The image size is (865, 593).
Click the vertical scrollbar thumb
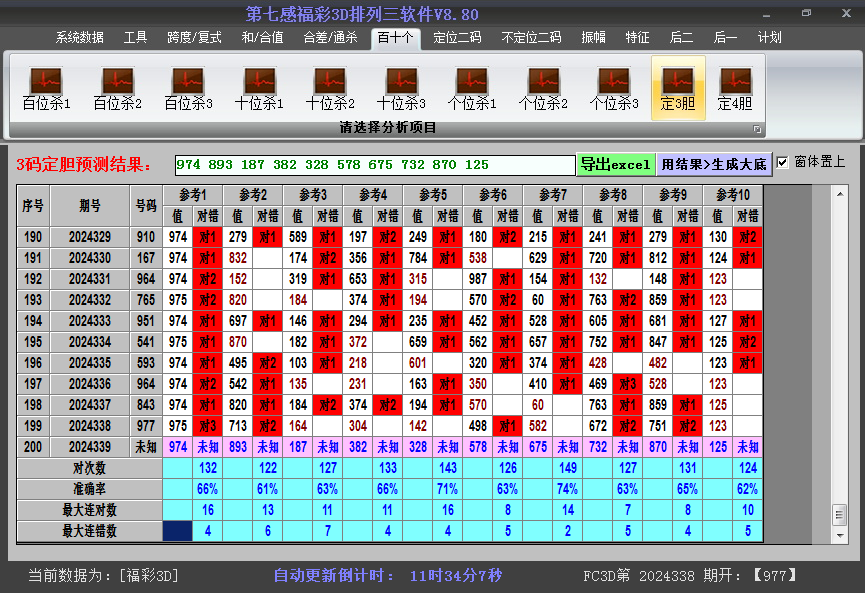[839, 515]
